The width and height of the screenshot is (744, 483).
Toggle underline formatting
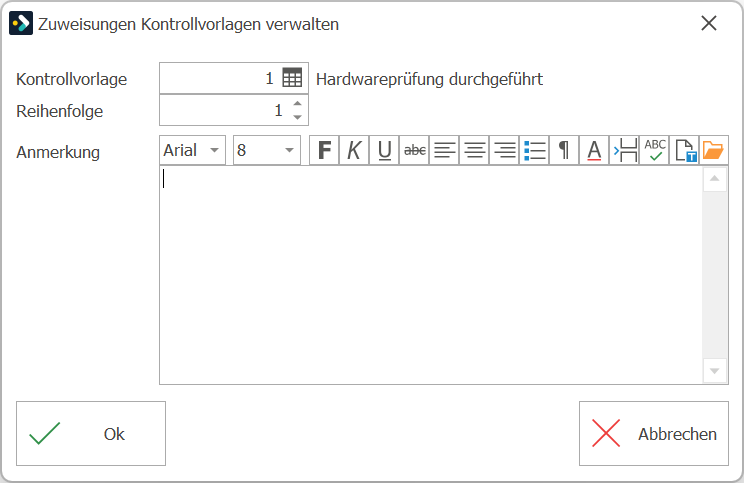coord(384,150)
